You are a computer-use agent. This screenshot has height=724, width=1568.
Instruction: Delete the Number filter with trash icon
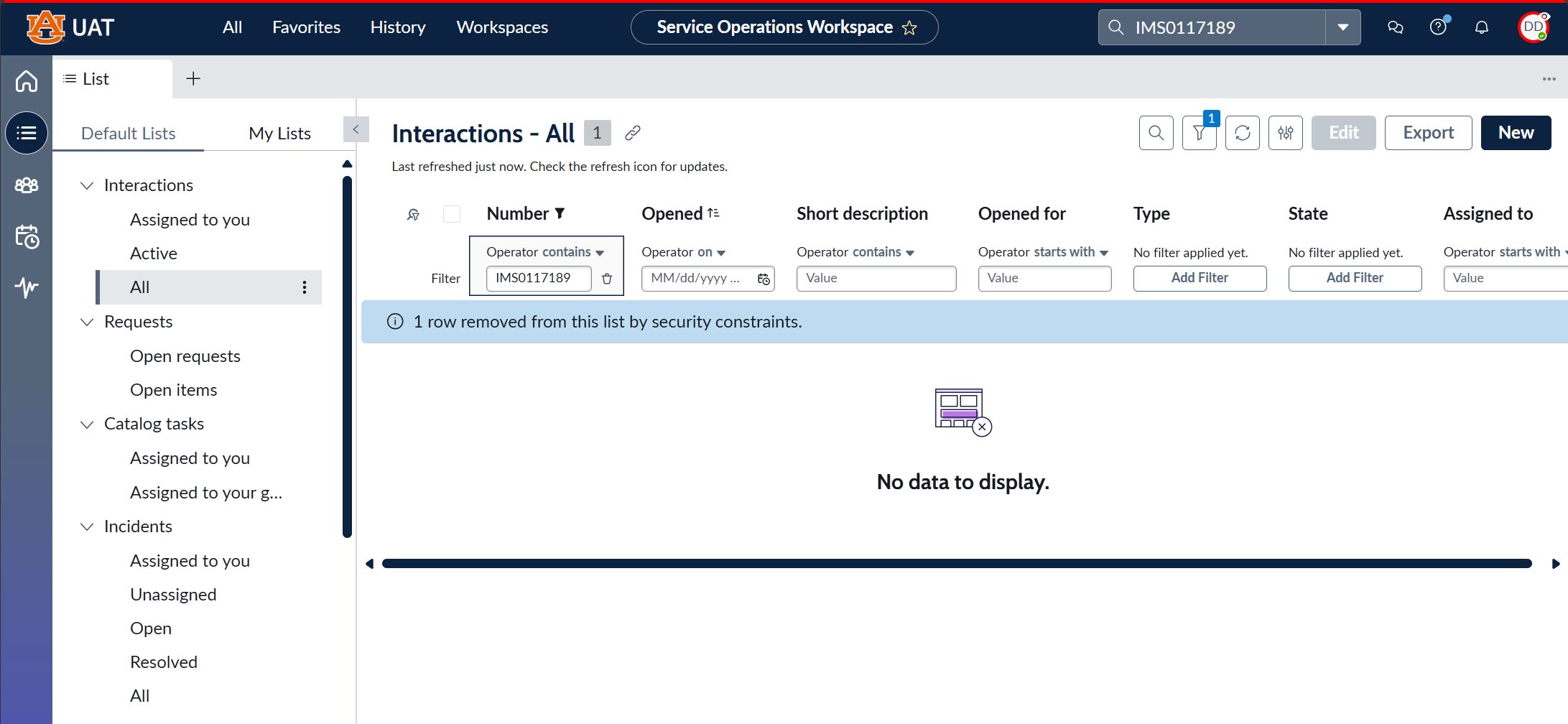607,279
